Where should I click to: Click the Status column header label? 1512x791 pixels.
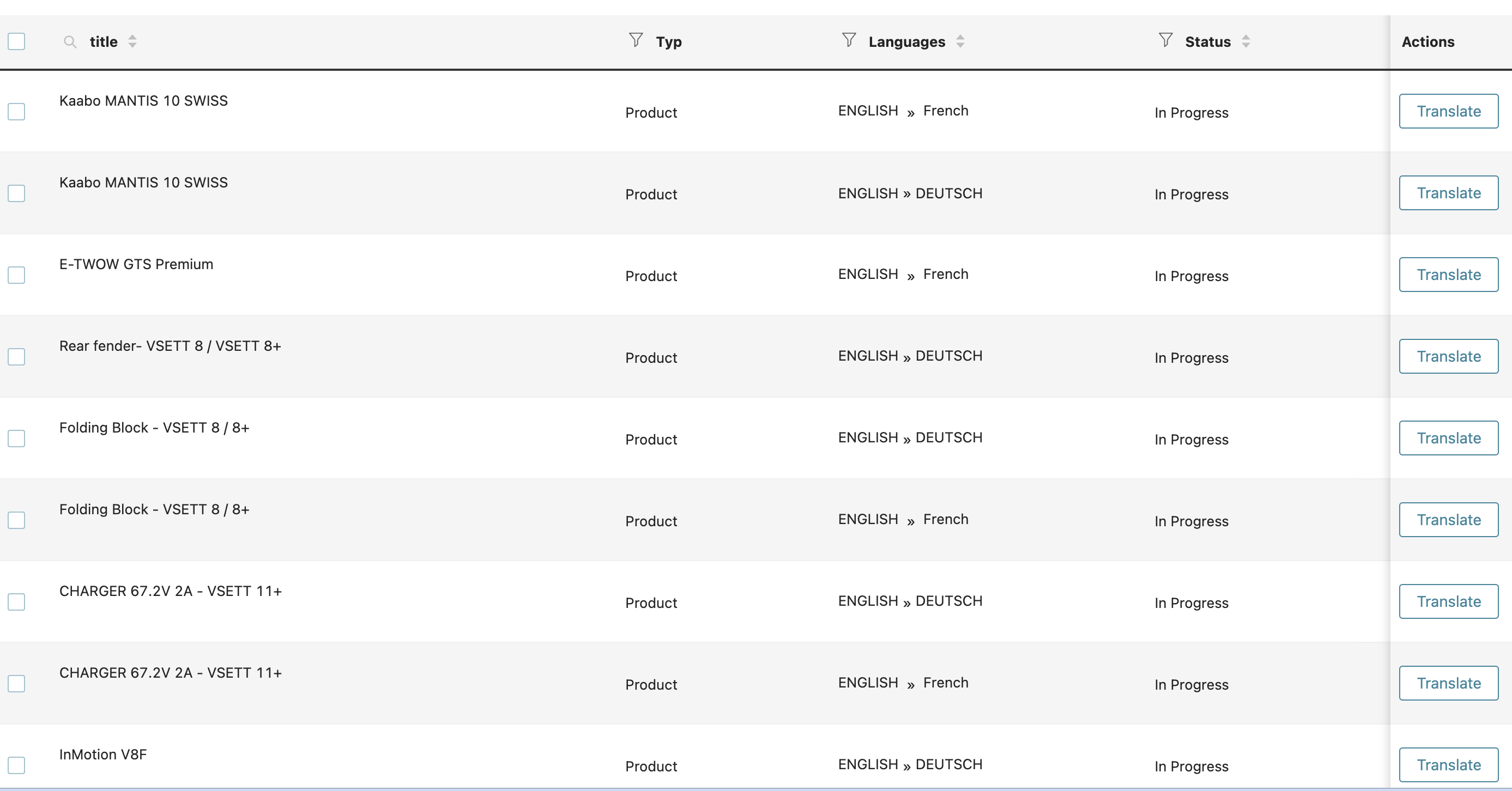[1207, 41]
